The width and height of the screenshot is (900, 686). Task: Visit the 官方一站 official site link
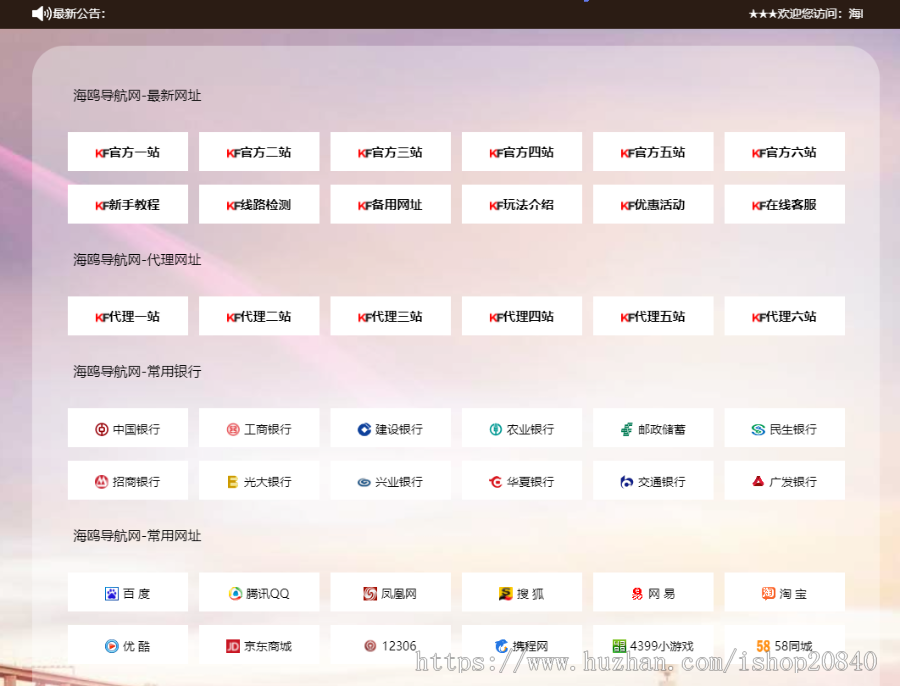pyautogui.click(x=127, y=151)
